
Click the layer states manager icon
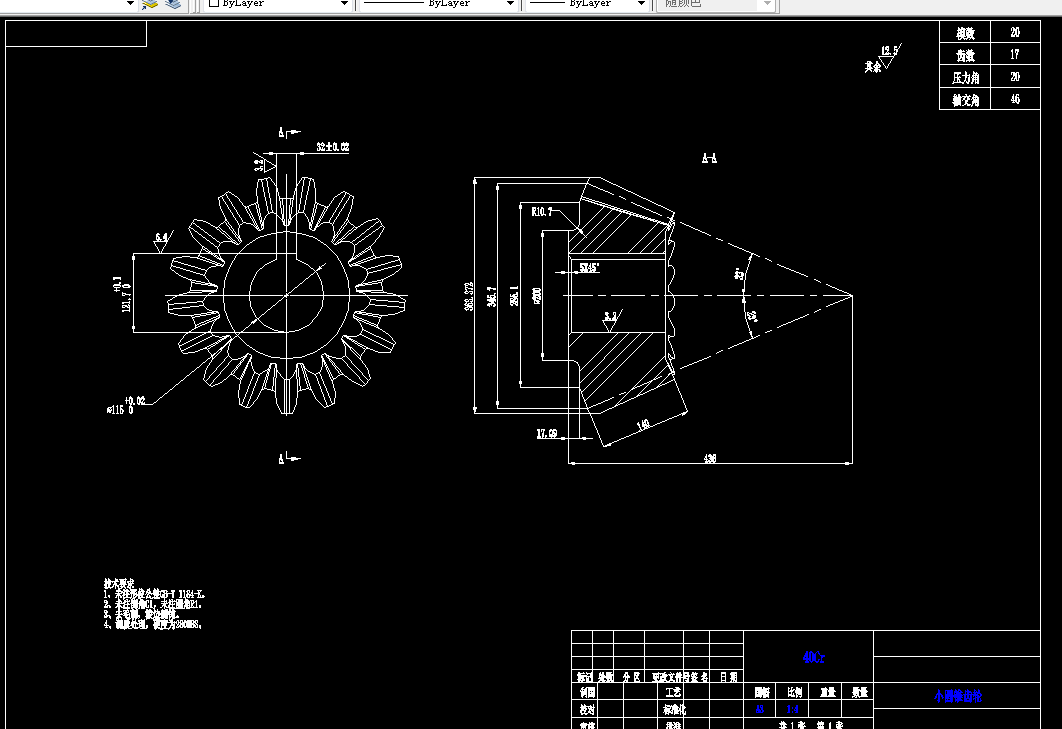pos(173,4)
